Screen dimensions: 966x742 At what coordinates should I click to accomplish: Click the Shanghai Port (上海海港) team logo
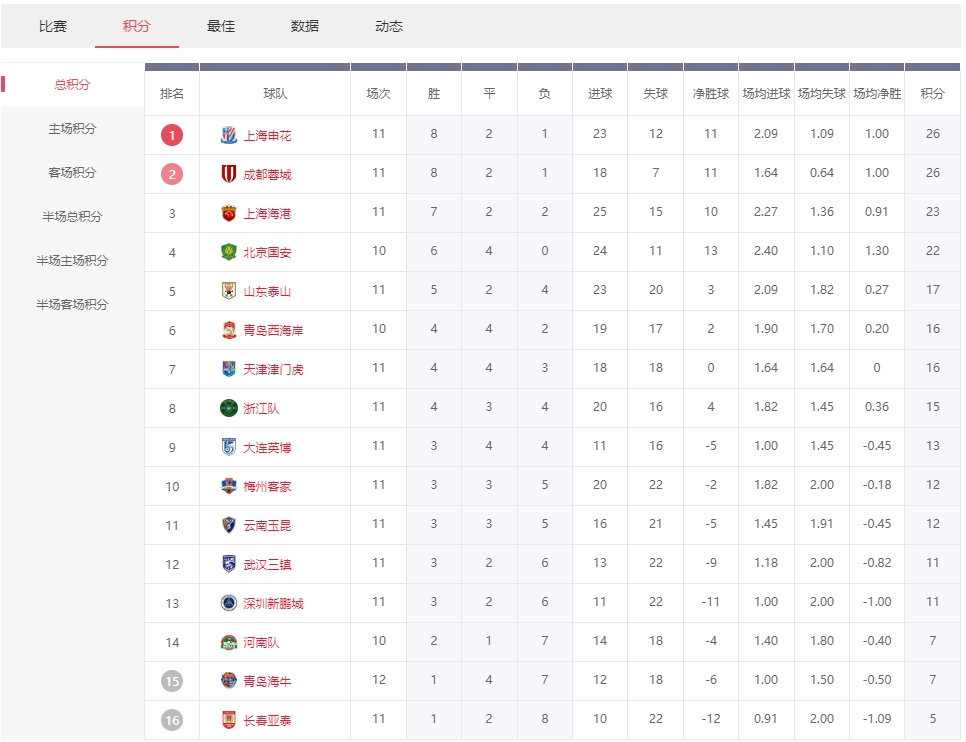(x=229, y=213)
